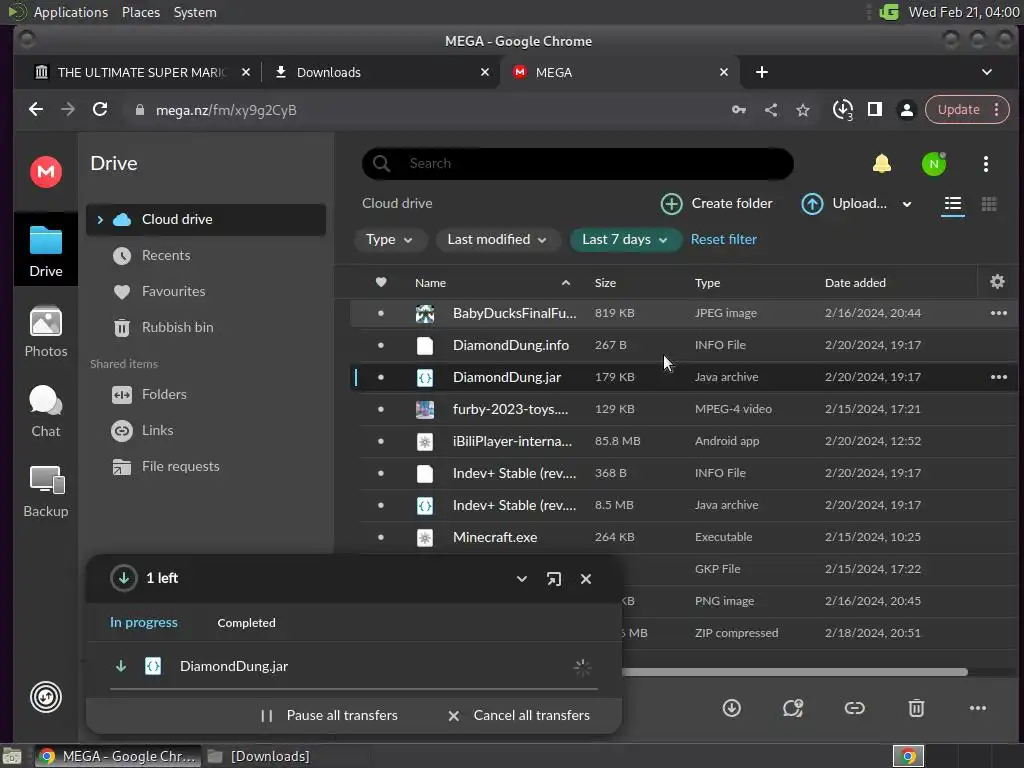This screenshot has width=1024, height=768.
Task: Open the MEGA top-right kebab menu
Action: point(985,164)
